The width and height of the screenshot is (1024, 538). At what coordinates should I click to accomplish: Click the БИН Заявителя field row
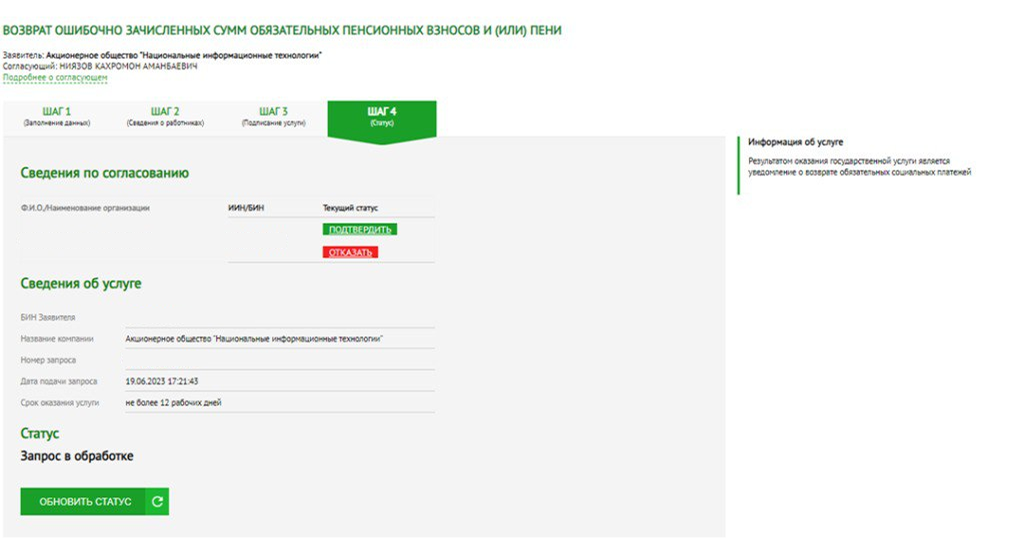(x=226, y=317)
